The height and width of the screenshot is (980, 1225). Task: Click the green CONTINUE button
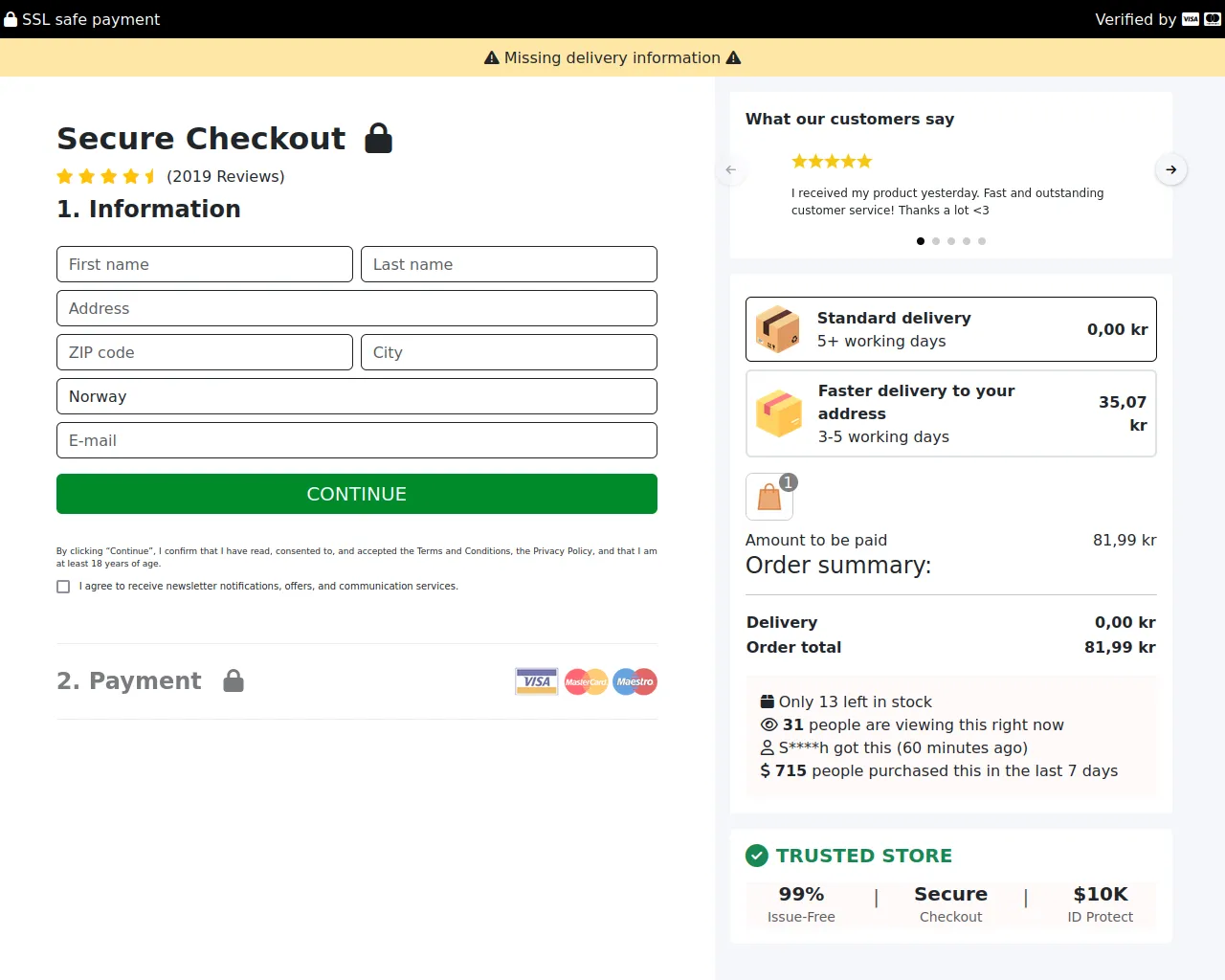click(x=357, y=494)
